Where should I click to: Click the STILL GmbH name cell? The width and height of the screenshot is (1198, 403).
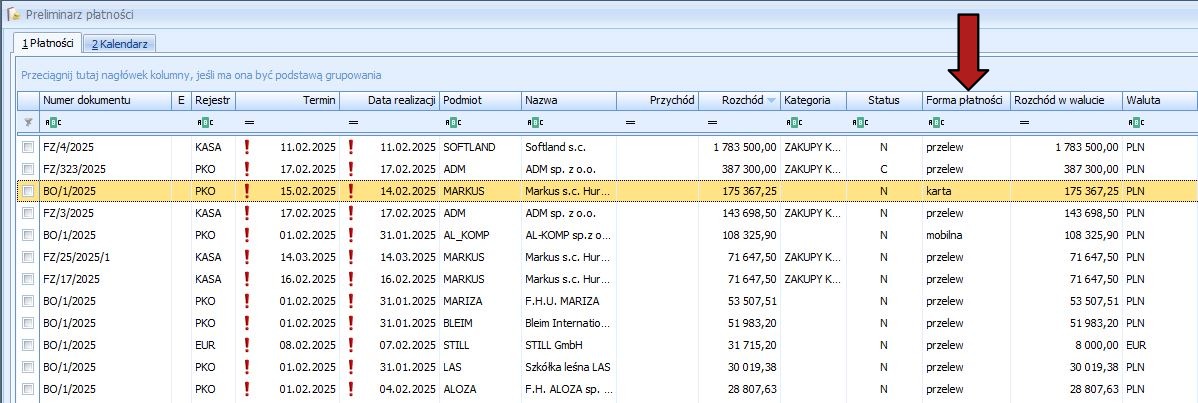[568, 346]
